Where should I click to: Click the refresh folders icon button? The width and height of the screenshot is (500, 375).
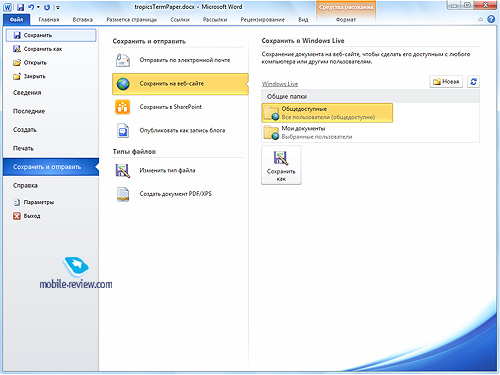coord(473,82)
